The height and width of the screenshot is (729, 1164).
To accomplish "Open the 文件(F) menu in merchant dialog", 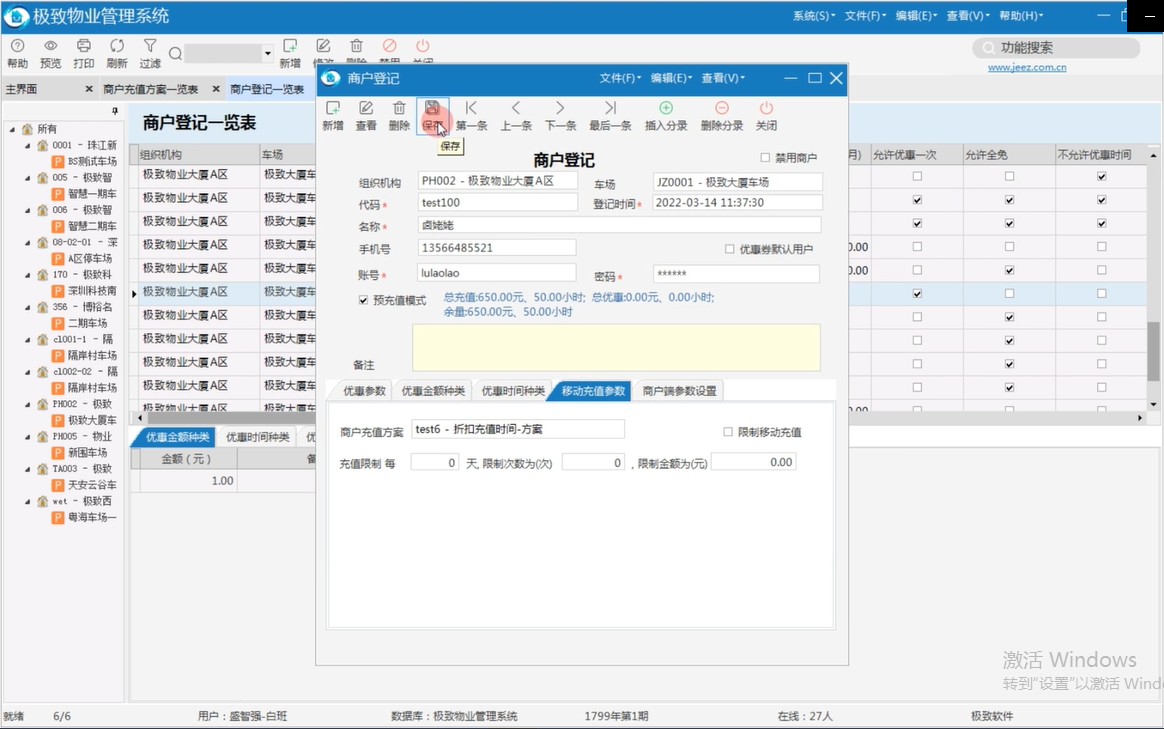I will pyautogui.click(x=620, y=78).
